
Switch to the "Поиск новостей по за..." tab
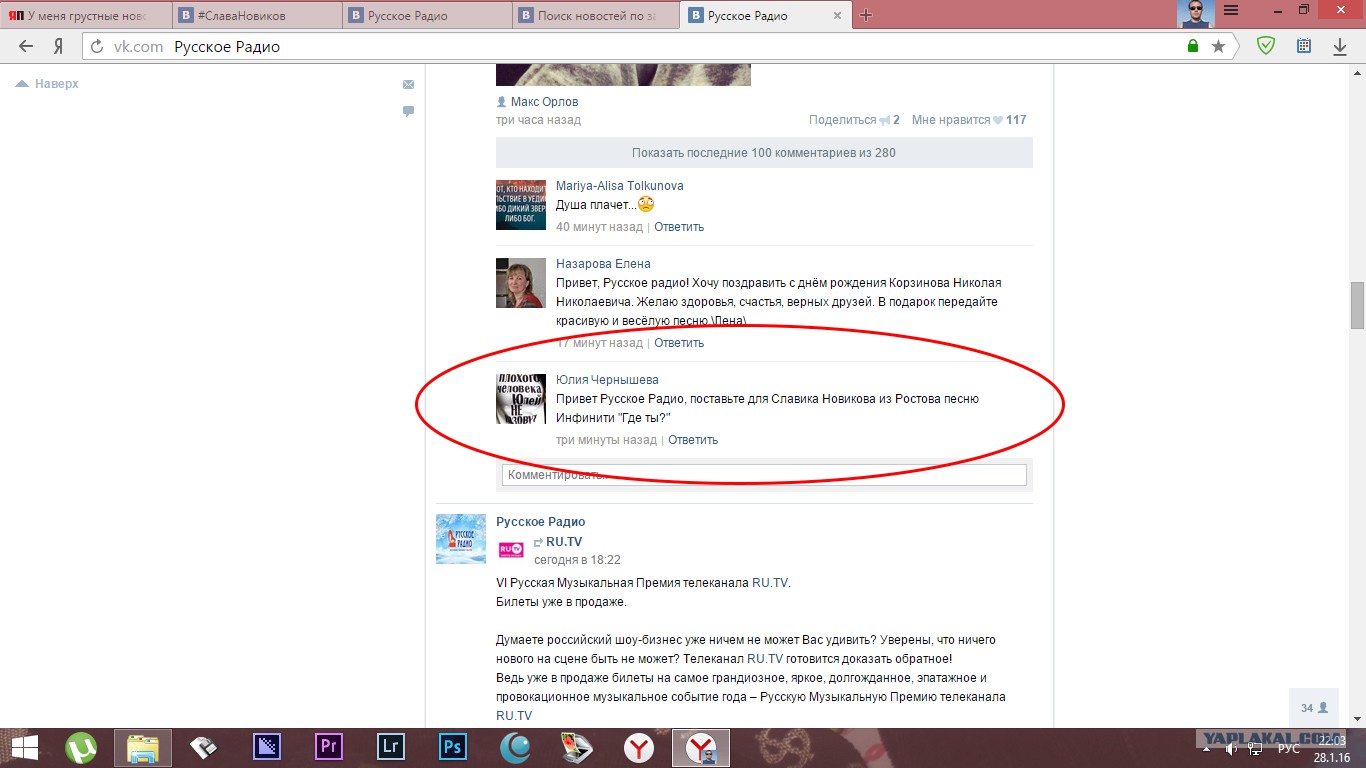click(598, 15)
